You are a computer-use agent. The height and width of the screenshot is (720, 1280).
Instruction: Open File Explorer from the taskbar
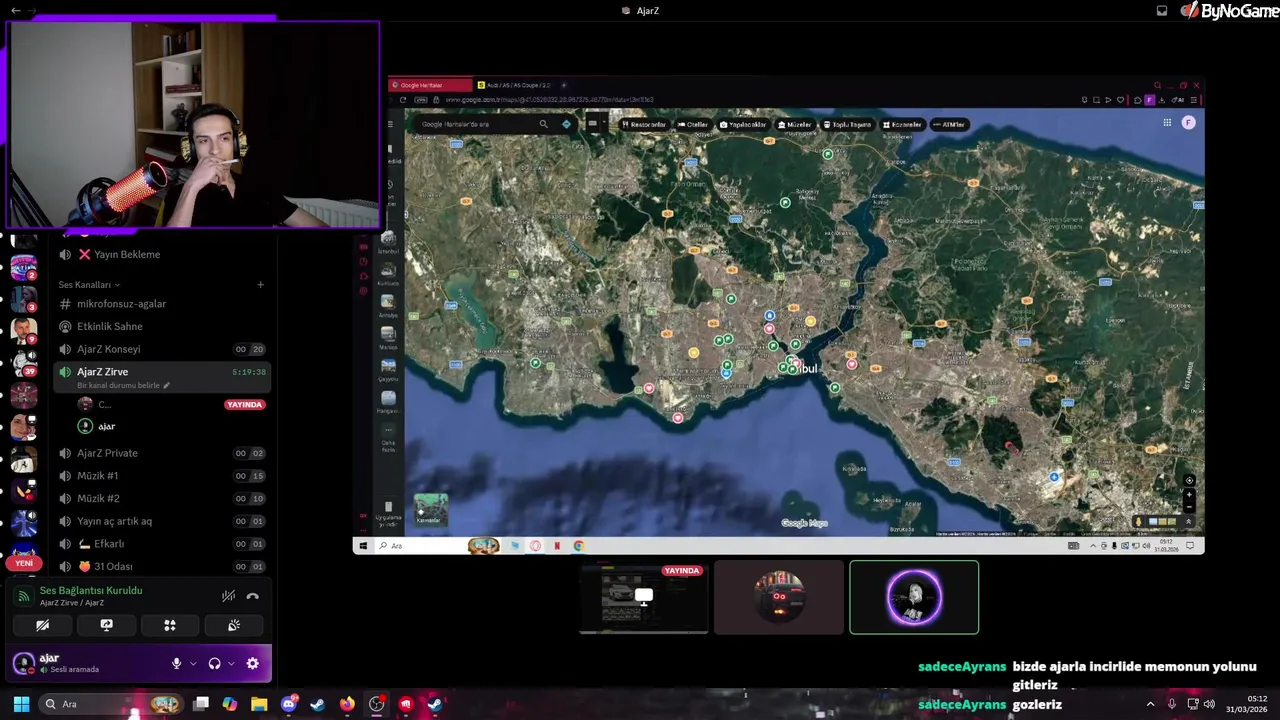click(259, 704)
